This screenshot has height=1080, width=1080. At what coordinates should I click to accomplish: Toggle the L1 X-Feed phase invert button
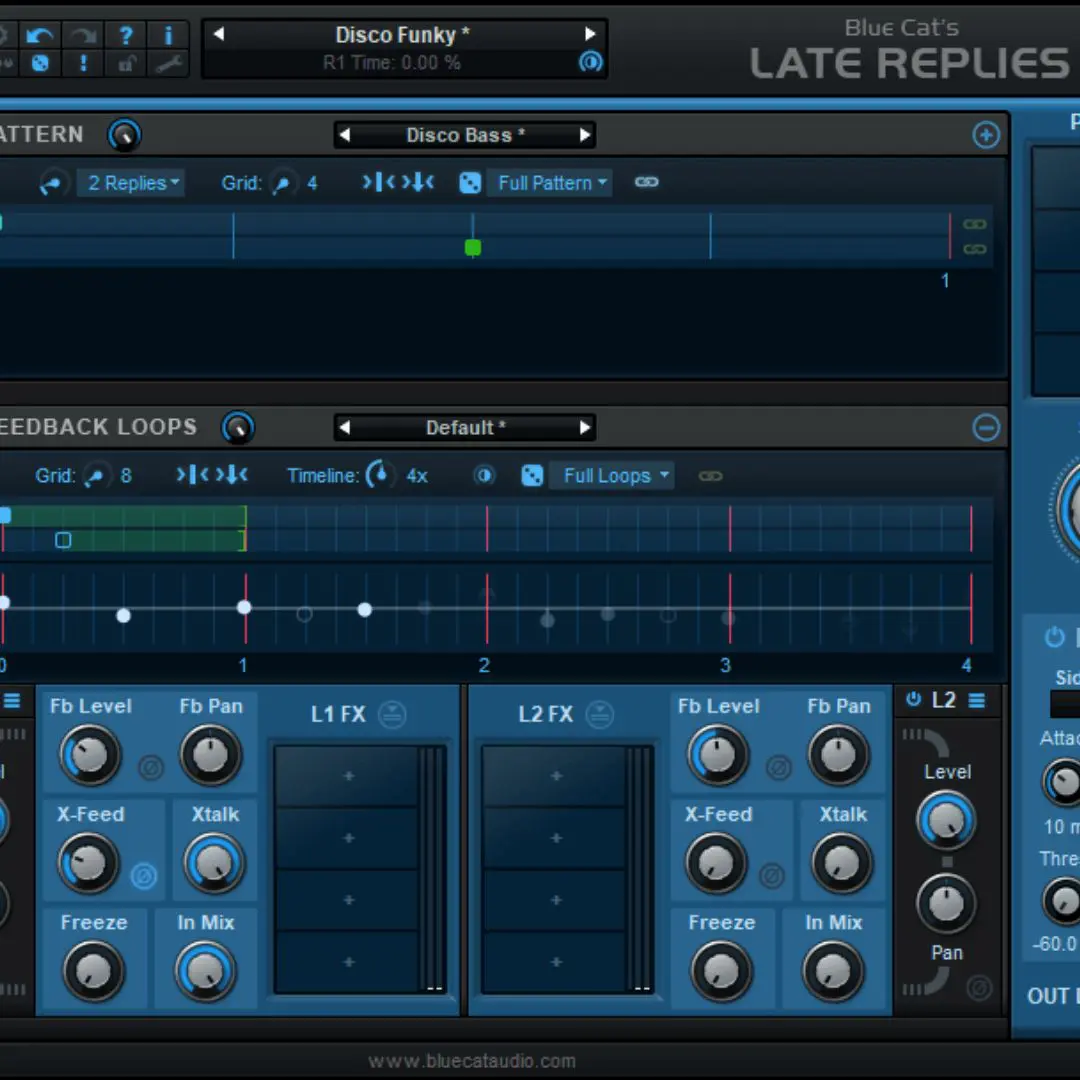pyautogui.click(x=144, y=876)
